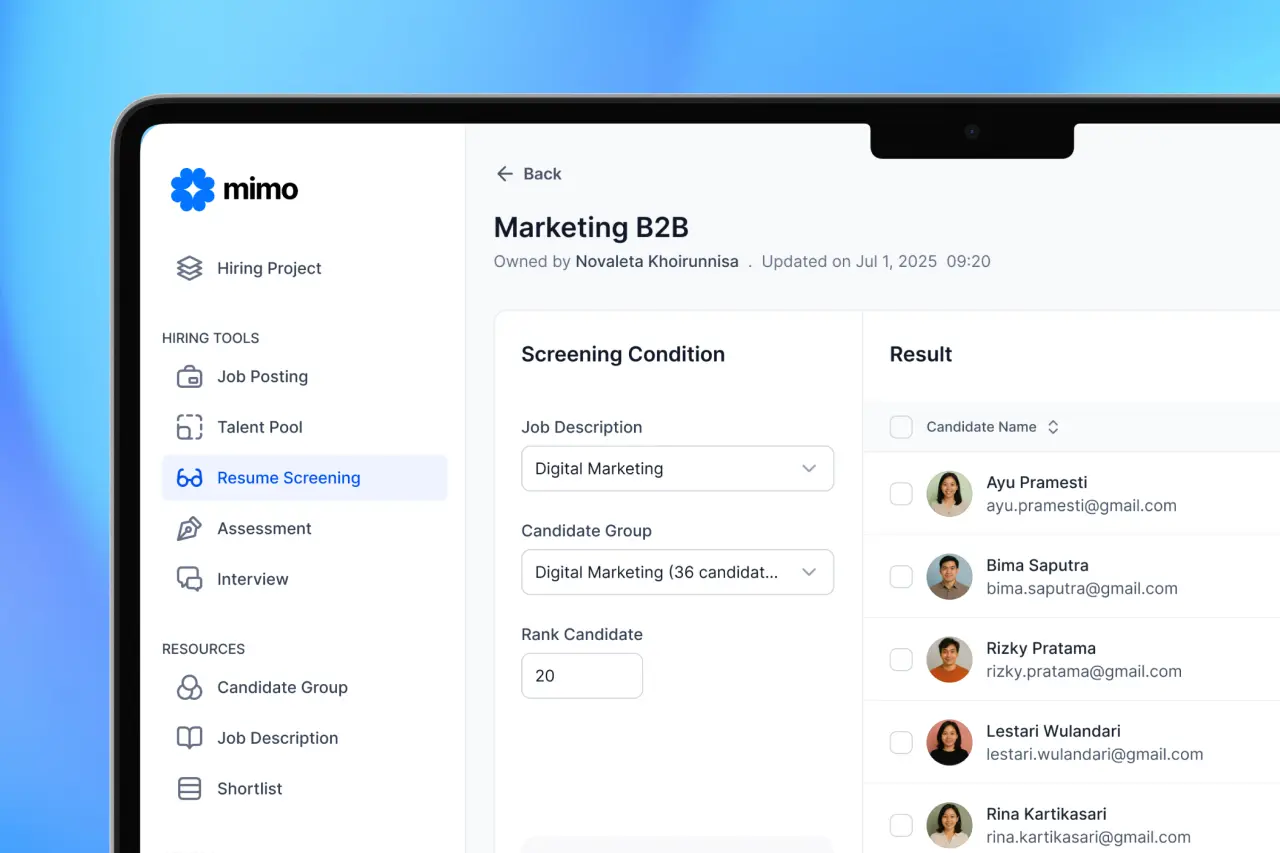This screenshot has height=853, width=1280.
Task: Open Candidate Group resource
Action: click(304, 688)
